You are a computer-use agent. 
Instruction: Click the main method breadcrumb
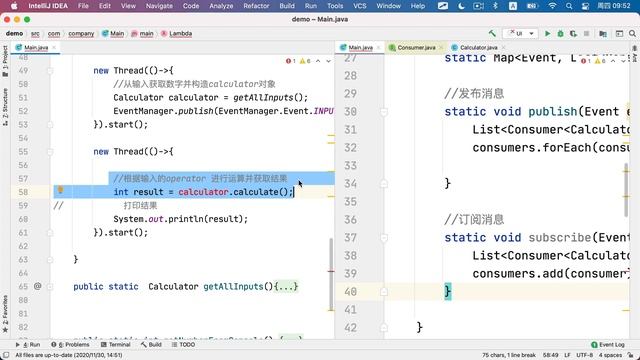142,33
